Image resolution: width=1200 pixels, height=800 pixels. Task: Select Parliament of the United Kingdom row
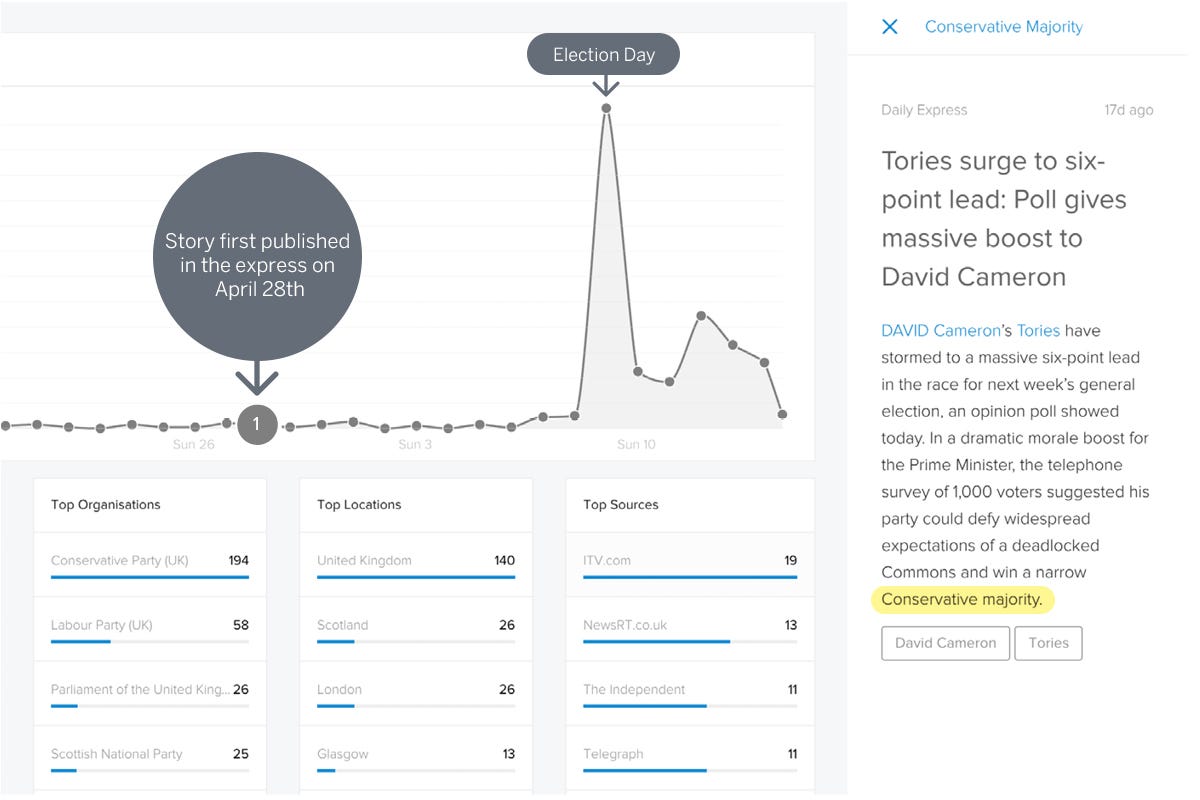[x=150, y=694]
